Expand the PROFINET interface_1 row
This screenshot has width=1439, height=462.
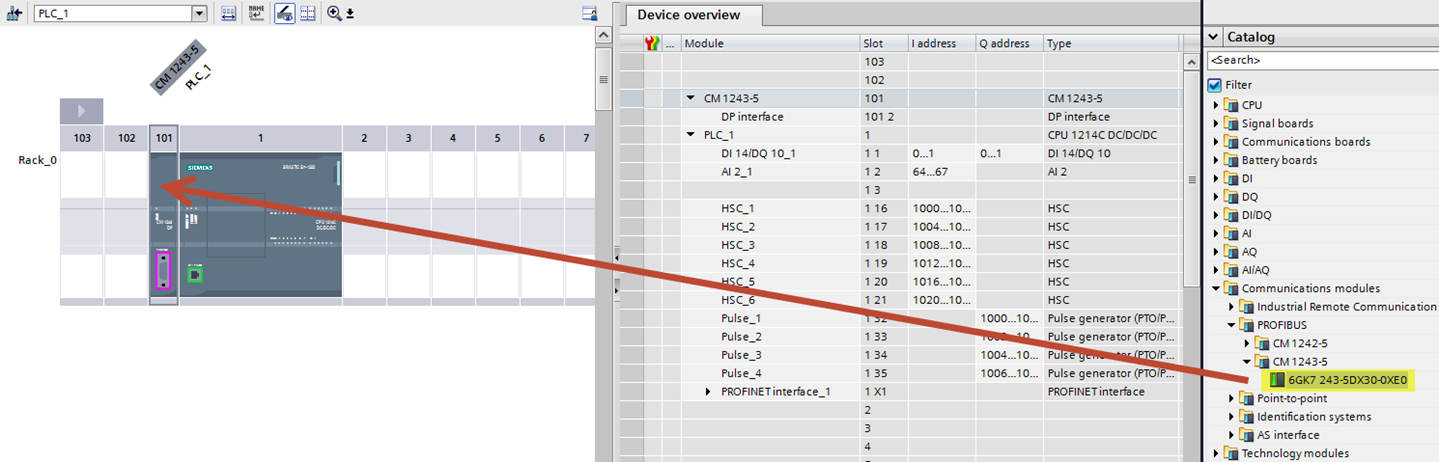(x=709, y=391)
